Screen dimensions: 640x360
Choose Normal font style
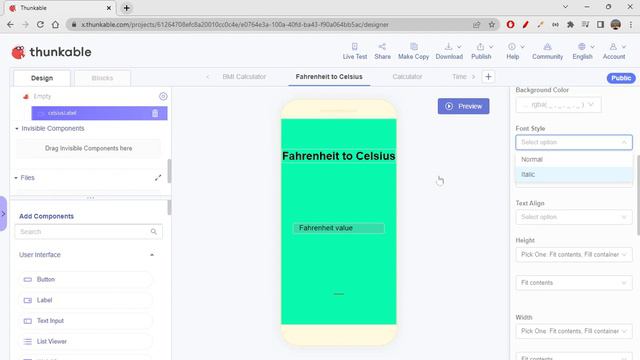(574, 159)
